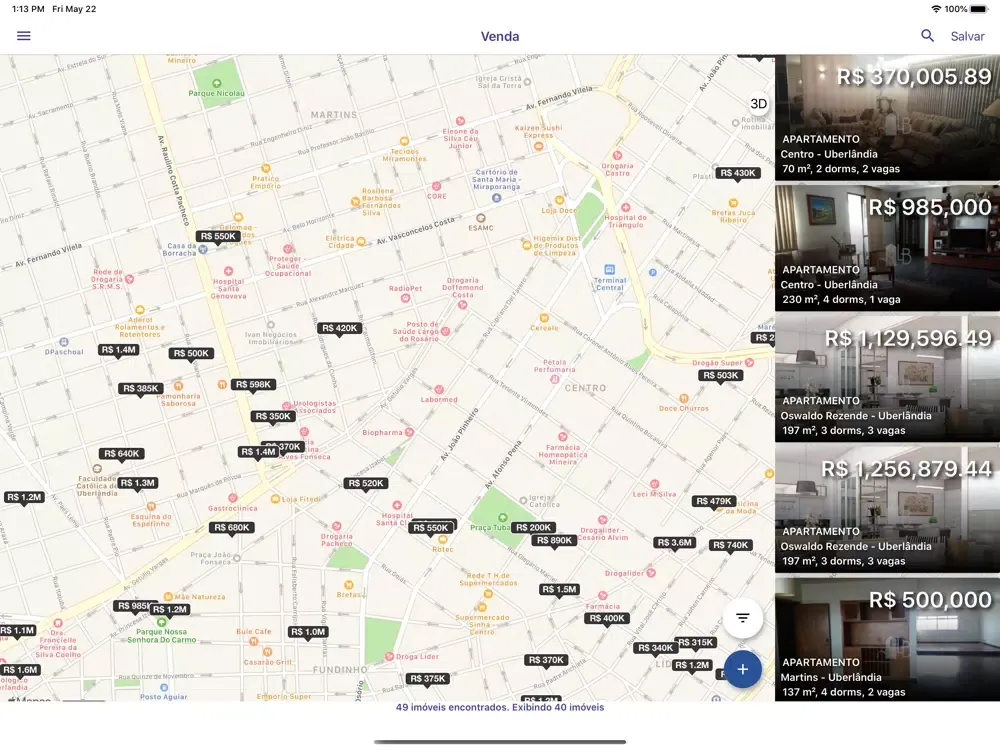Check the Wi-Fi status icon

click(x=936, y=9)
